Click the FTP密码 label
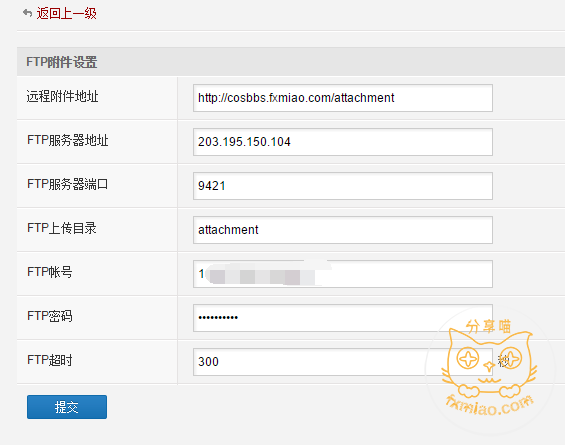The width and height of the screenshot is (565, 445). 50,316
